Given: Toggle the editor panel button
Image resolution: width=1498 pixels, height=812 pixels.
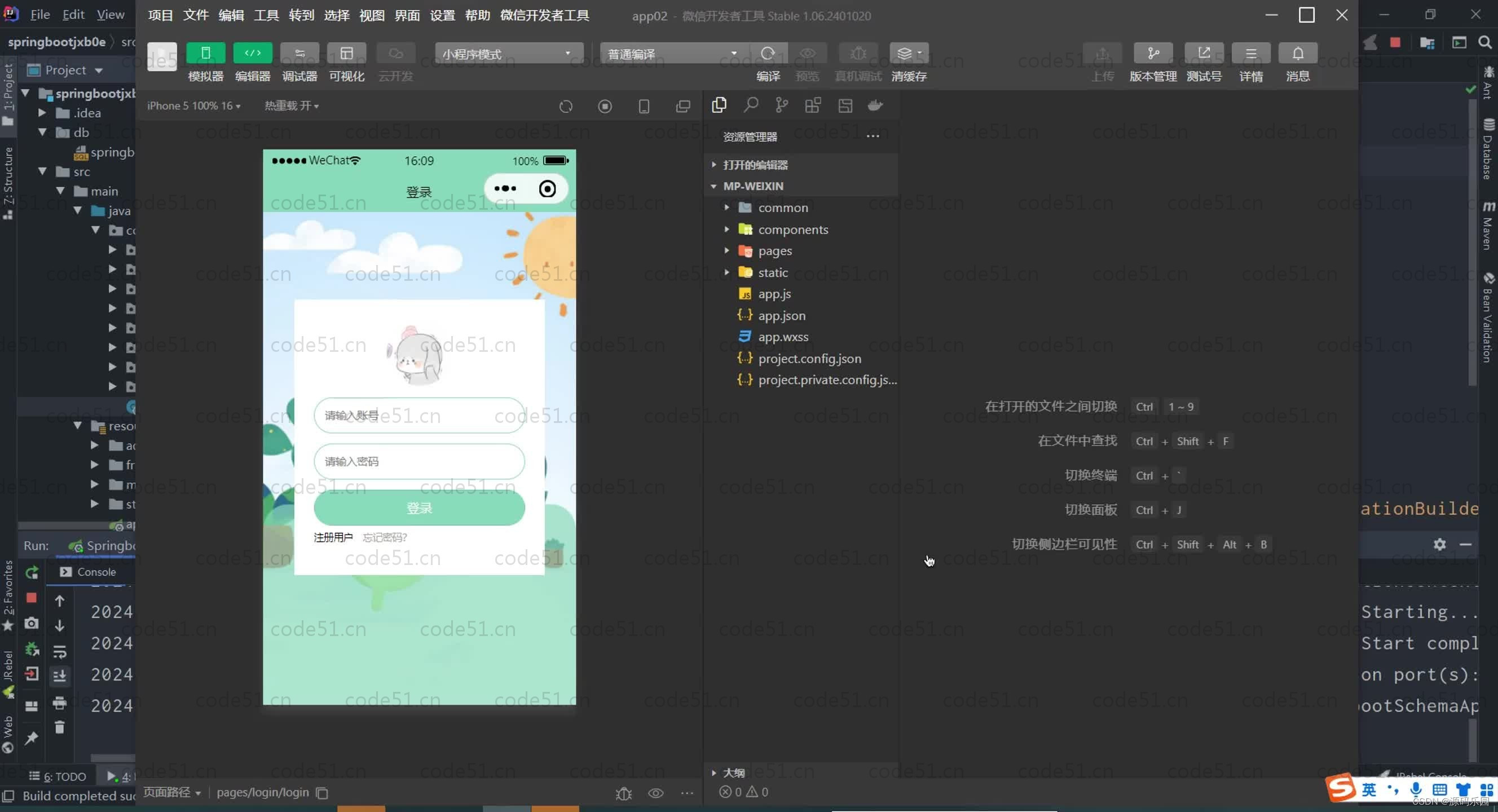Looking at the screenshot, I should pos(252,54).
